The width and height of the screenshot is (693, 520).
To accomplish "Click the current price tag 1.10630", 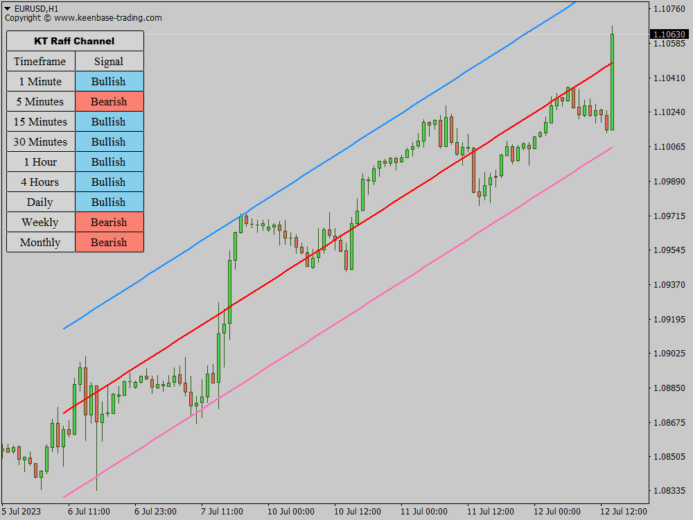I will tap(669, 34).
